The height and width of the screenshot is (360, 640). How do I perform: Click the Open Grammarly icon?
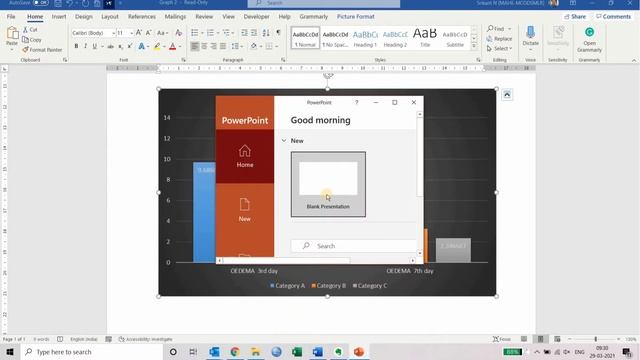pos(589,32)
